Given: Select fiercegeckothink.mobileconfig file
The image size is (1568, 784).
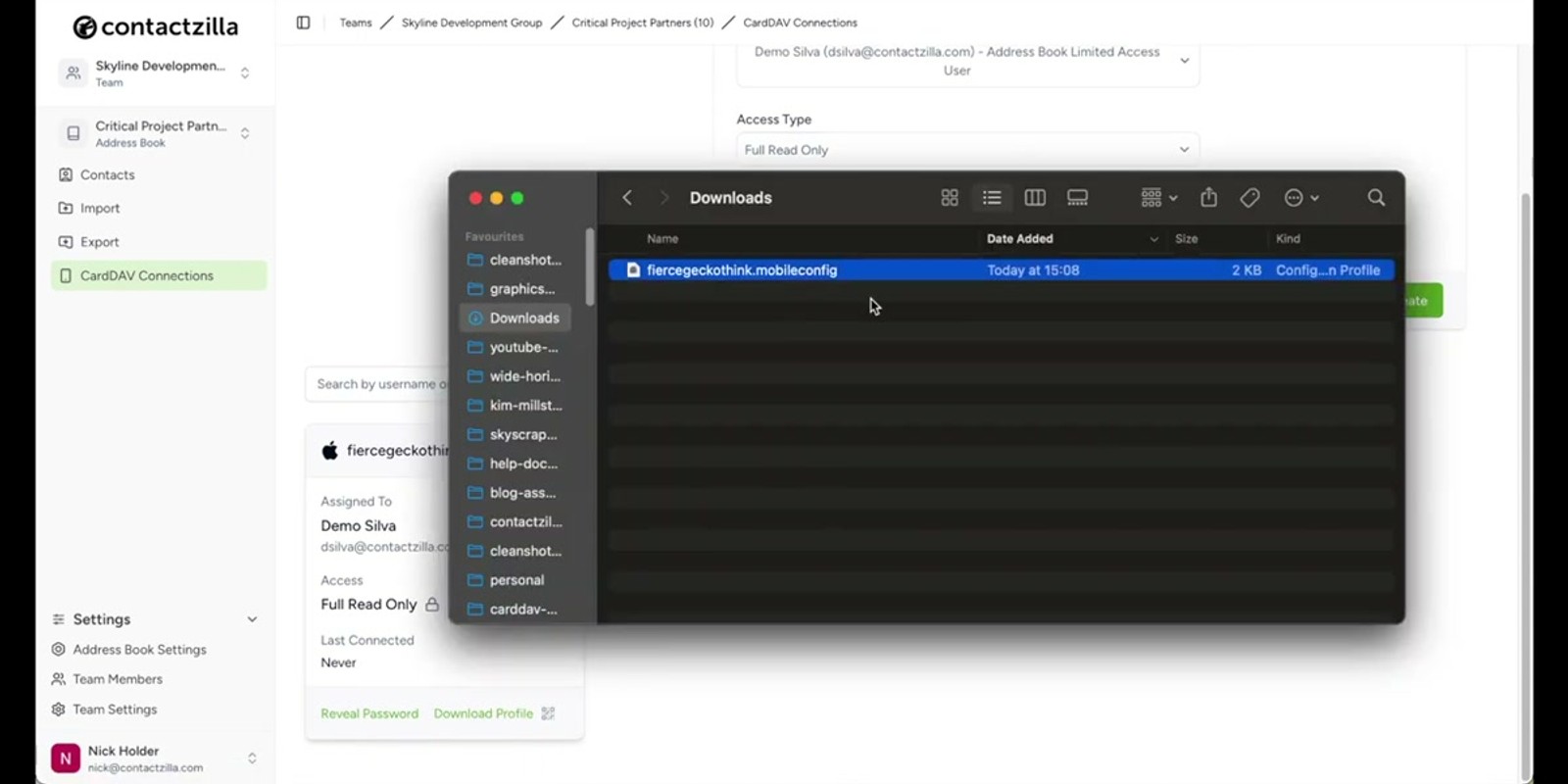Looking at the screenshot, I should (x=1001, y=270).
